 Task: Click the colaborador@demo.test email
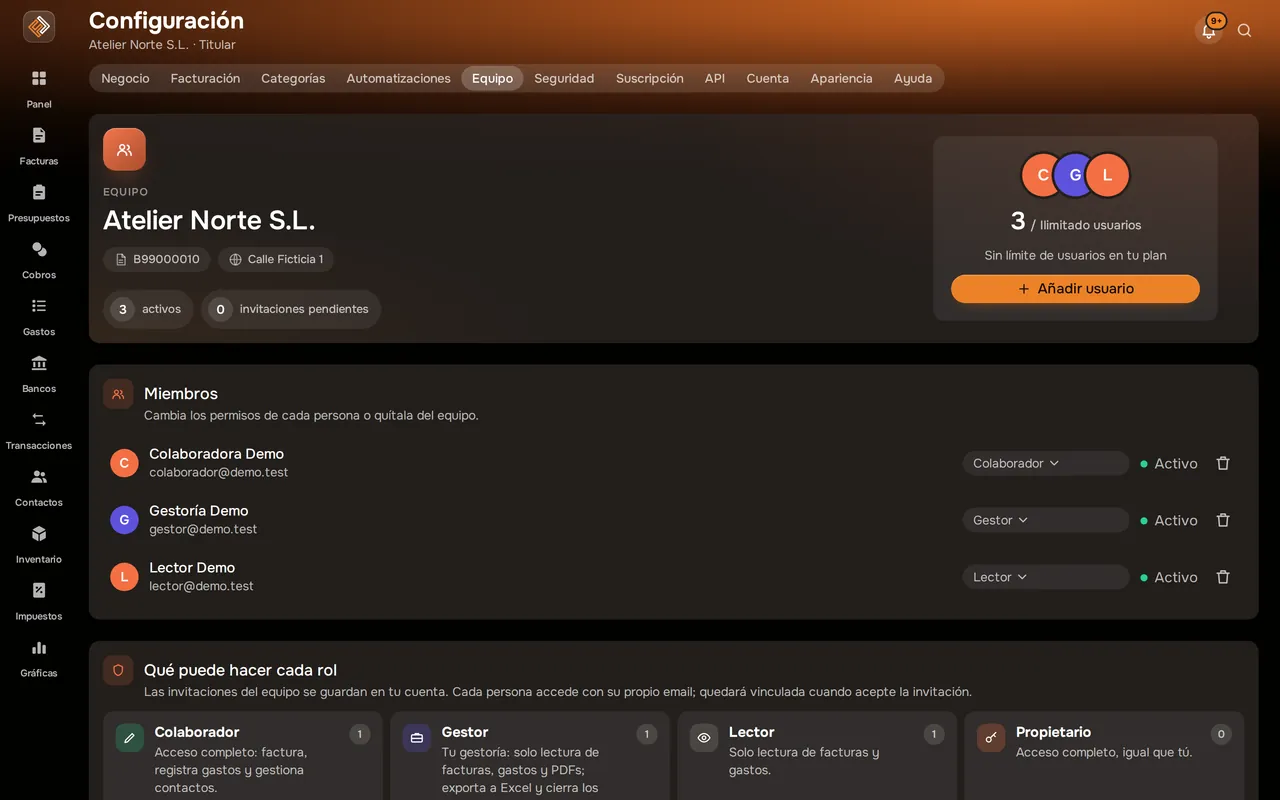point(219,472)
